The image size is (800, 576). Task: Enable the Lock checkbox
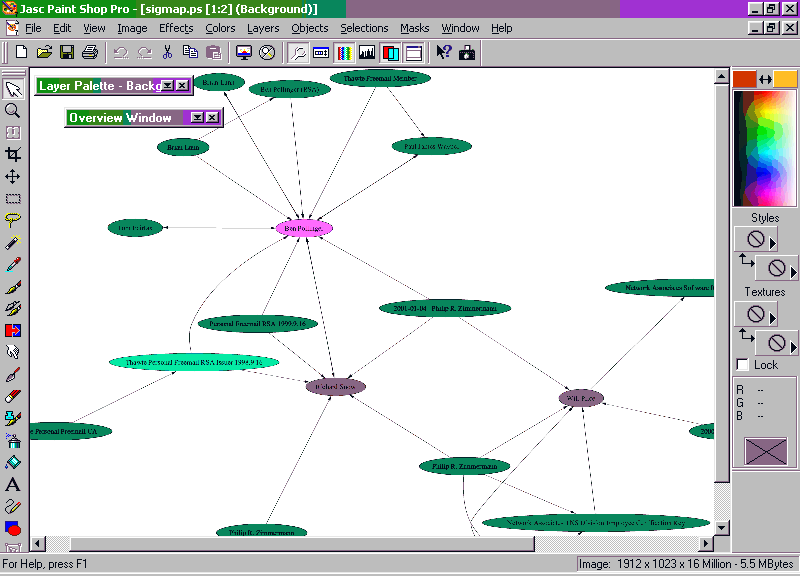(x=742, y=365)
